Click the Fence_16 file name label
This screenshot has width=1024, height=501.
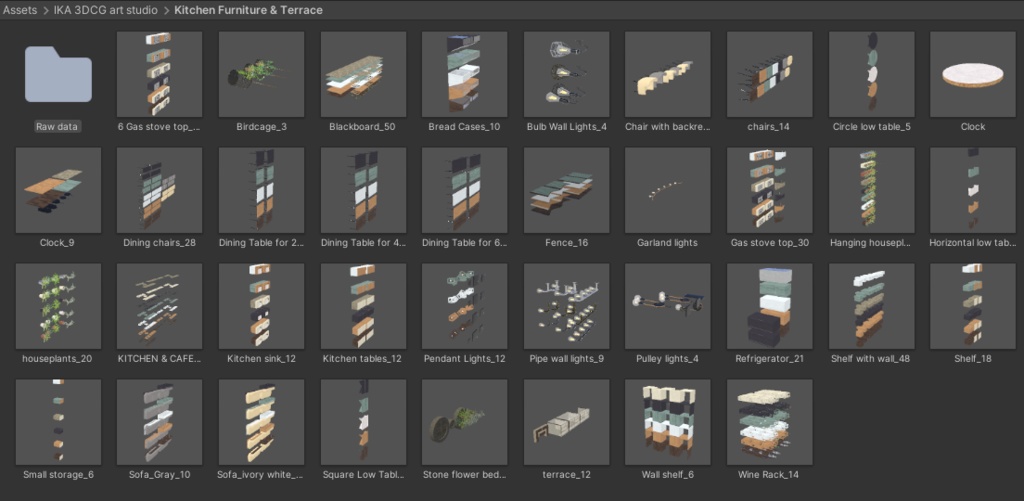click(x=566, y=242)
